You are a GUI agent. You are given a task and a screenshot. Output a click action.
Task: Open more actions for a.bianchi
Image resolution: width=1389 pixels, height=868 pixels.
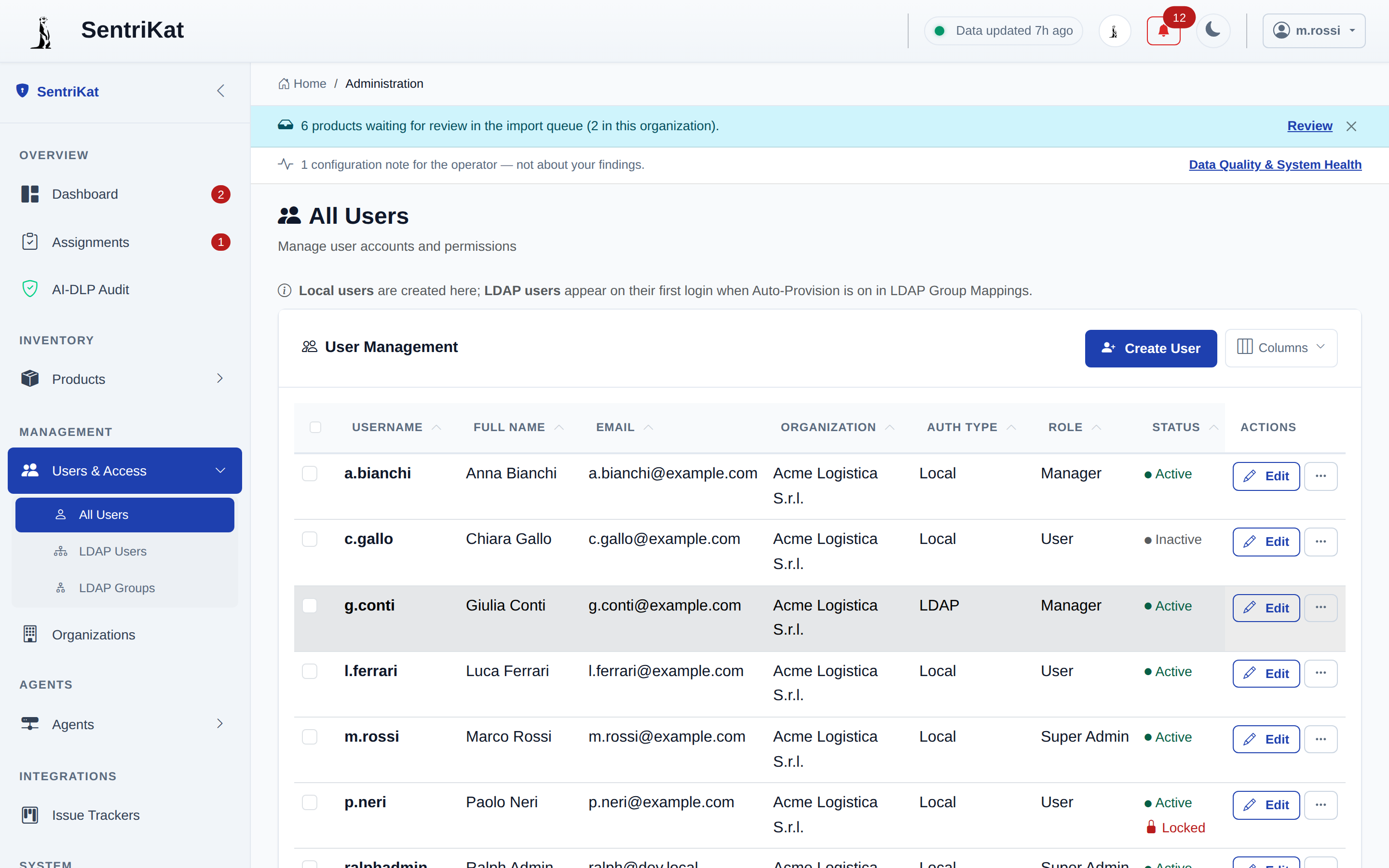pyautogui.click(x=1320, y=476)
